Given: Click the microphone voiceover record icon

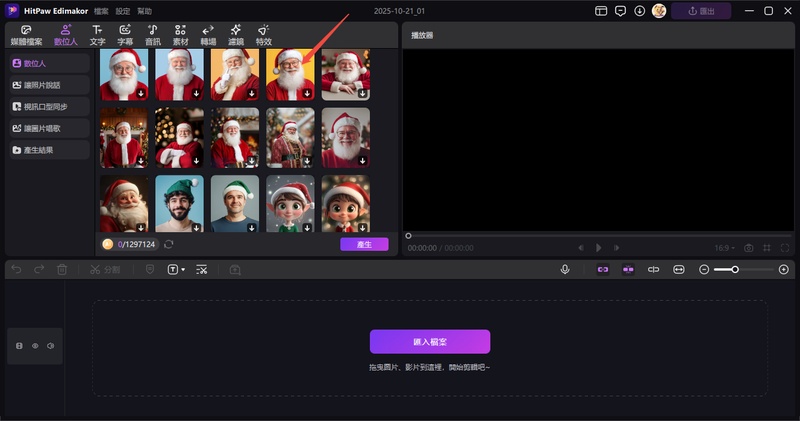Looking at the screenshot, I should [x=565, y=270].
